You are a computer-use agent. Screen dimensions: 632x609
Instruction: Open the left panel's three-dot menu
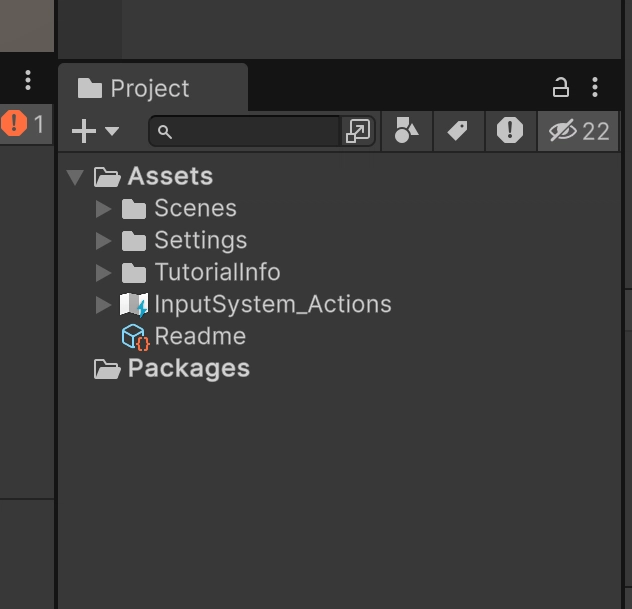click(x=28, y=80)
